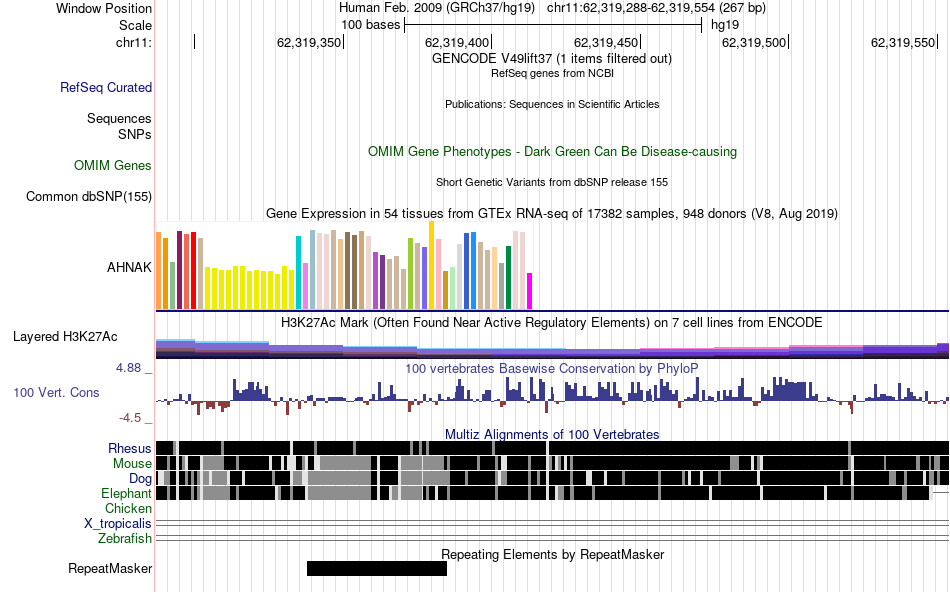Click the layered H3K27Ac signal graph

tap(553, 349)
